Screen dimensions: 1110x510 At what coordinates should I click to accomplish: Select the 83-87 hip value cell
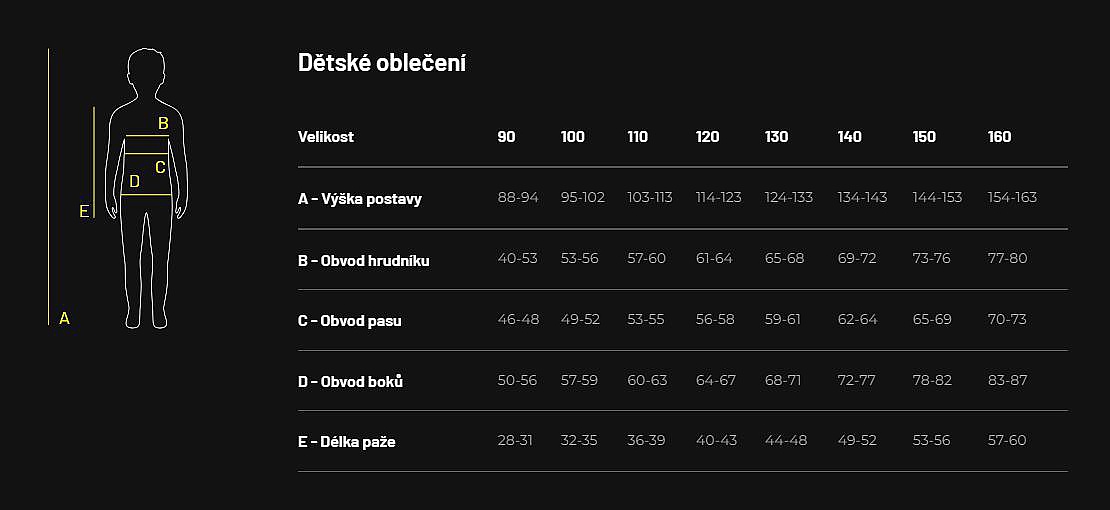[x=1007, y=380]
